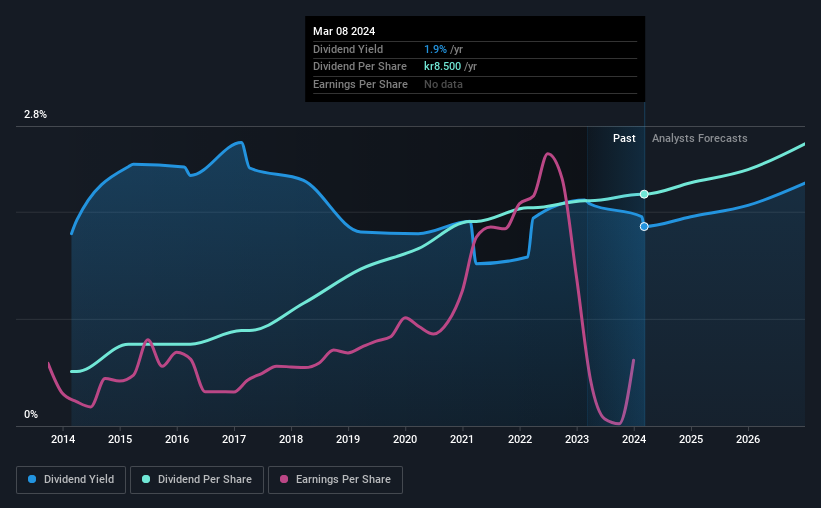Click the blue Dividend Yield legend dot

(32, 480)
